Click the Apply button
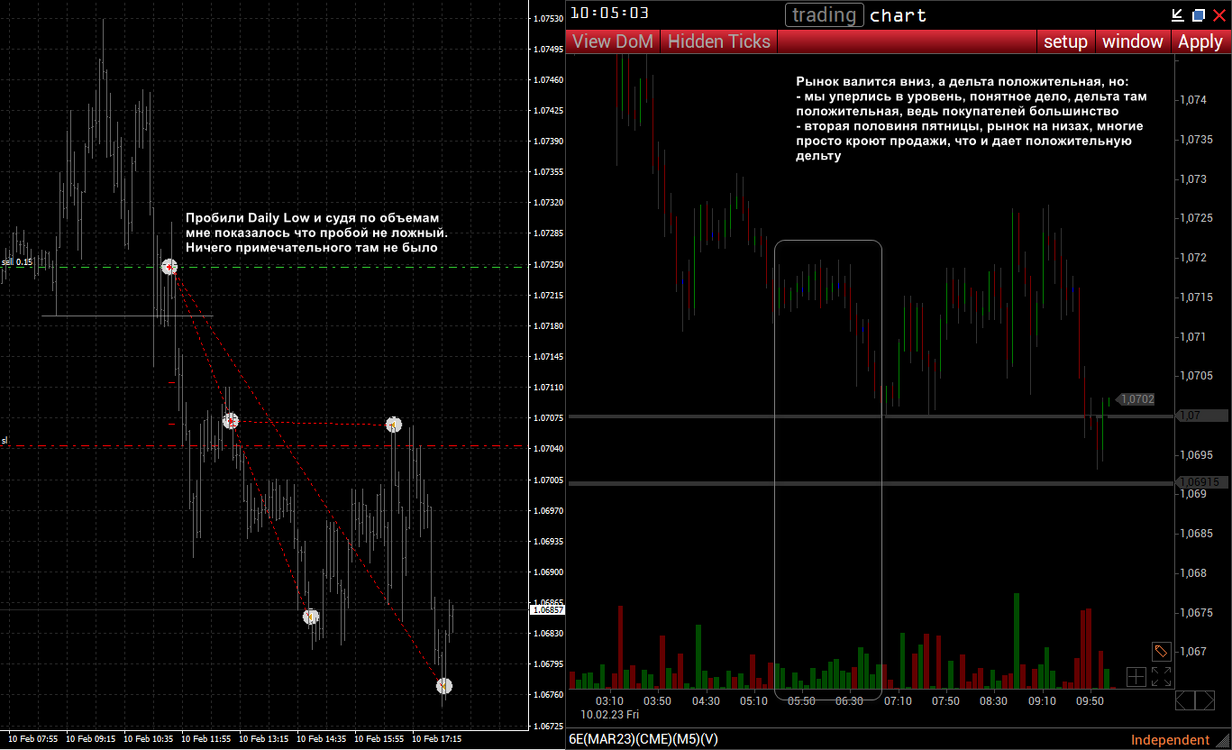This screenshot has width=1232, height=750. (x=1200, y=41)
